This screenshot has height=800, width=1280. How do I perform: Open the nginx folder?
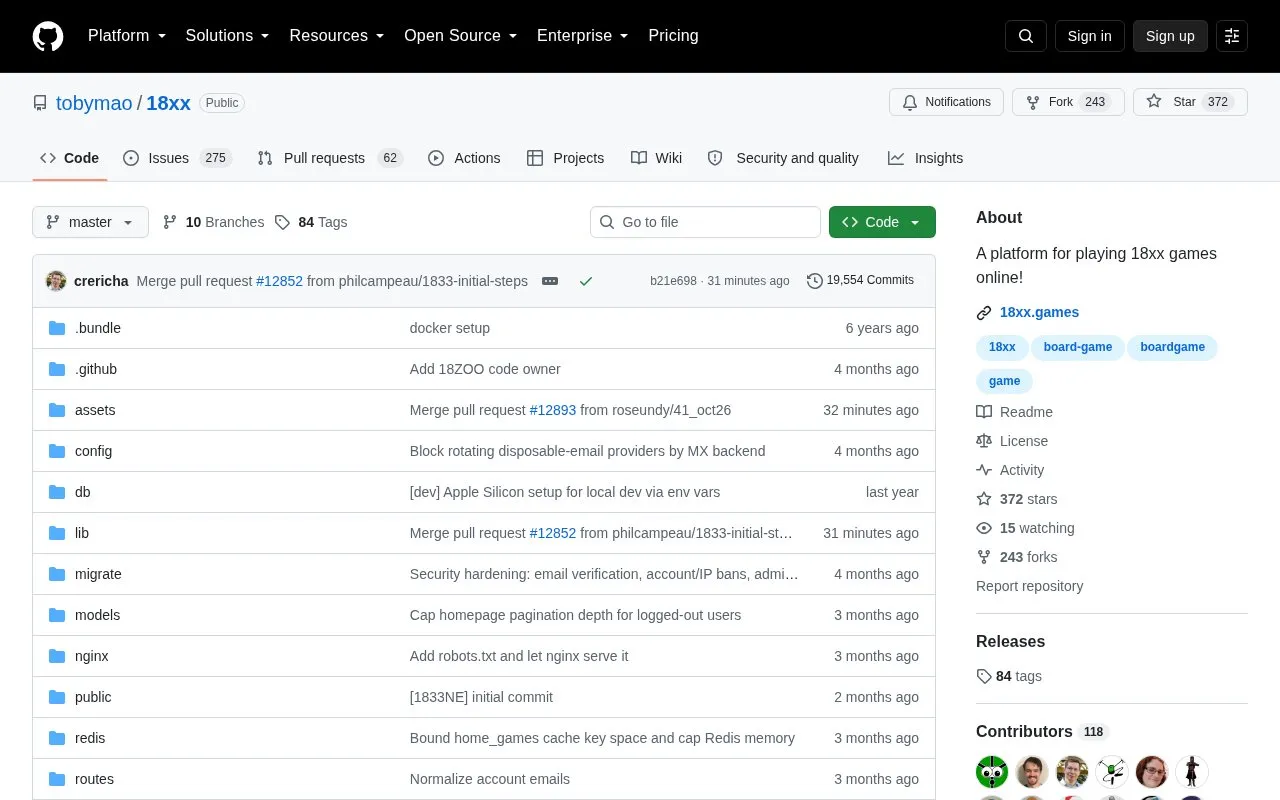coord(92,656)
